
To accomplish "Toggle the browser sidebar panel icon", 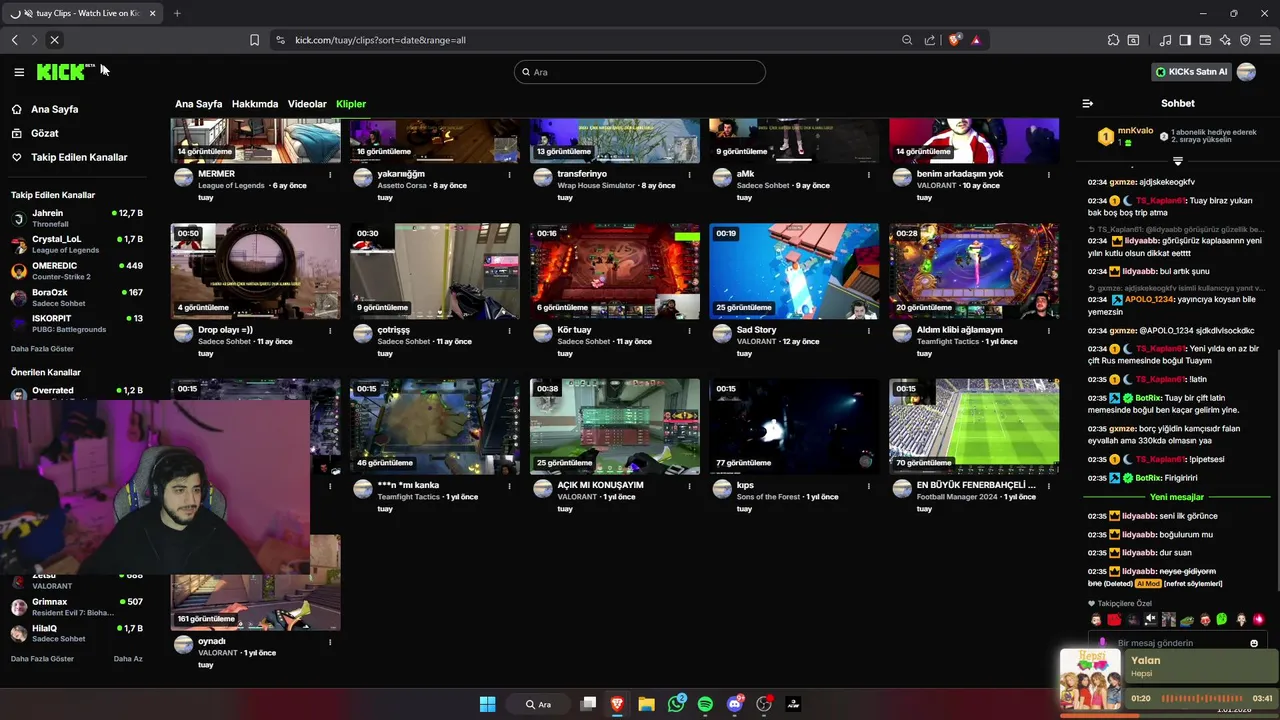I will 1185,40.
